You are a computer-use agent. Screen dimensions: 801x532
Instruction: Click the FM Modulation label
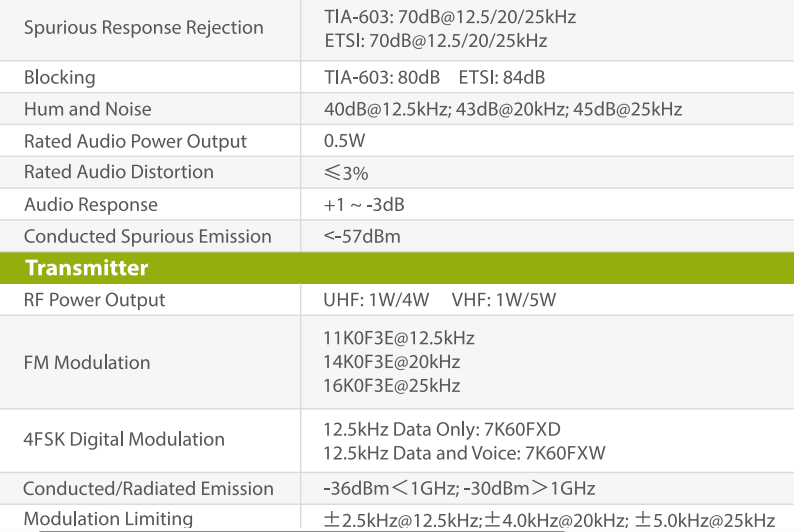point(87,363)
